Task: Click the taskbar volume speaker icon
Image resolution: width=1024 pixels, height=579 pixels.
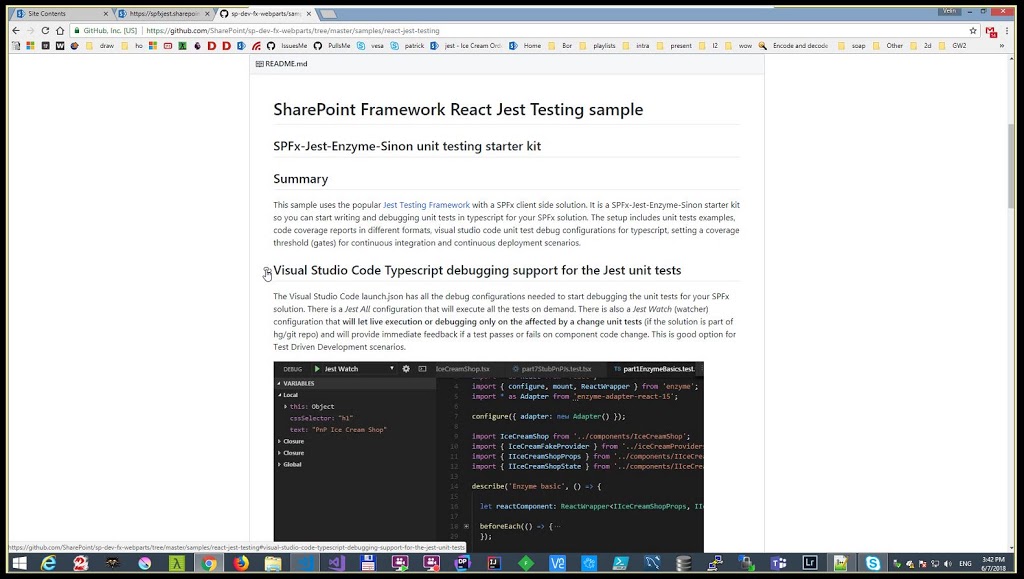Action: tap(948, 563)
